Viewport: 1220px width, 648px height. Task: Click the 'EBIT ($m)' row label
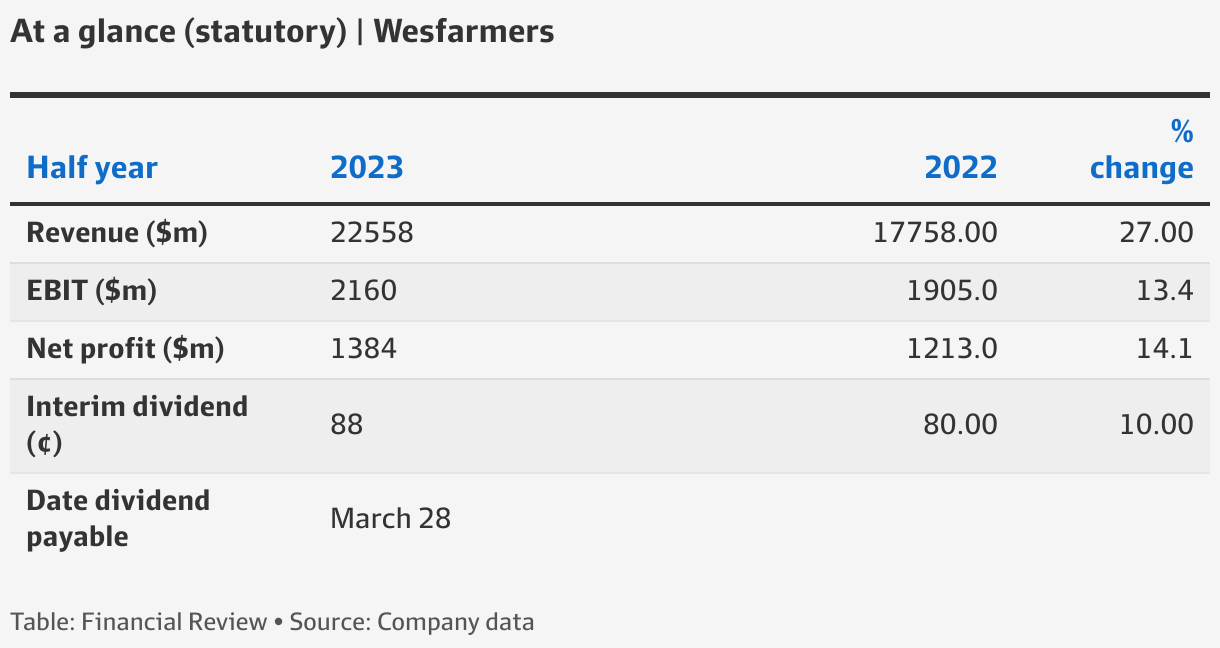[92, 291]
